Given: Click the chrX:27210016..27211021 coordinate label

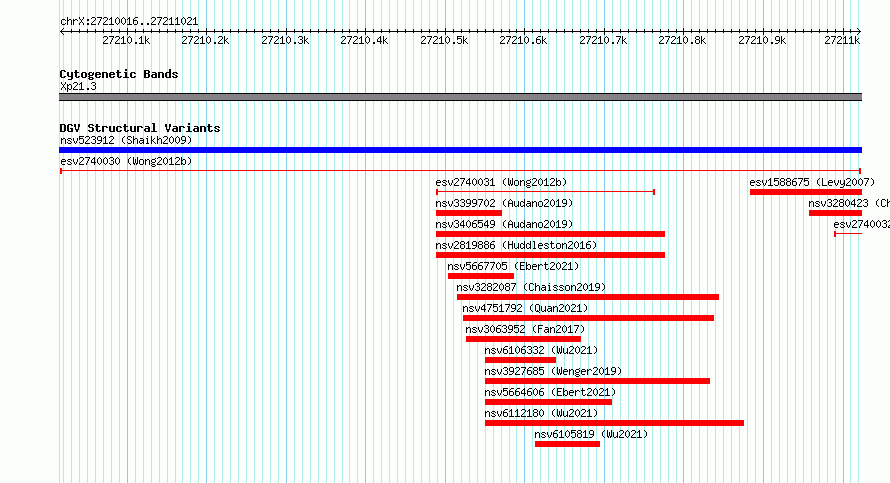Looking at the screenshot, I should coord(129,22).
